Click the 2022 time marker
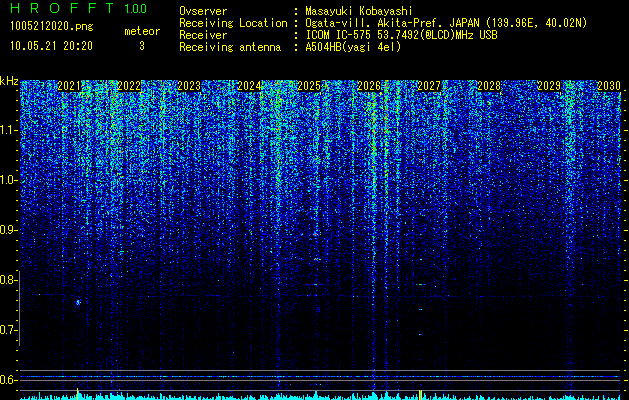 [x=129, y=86]
